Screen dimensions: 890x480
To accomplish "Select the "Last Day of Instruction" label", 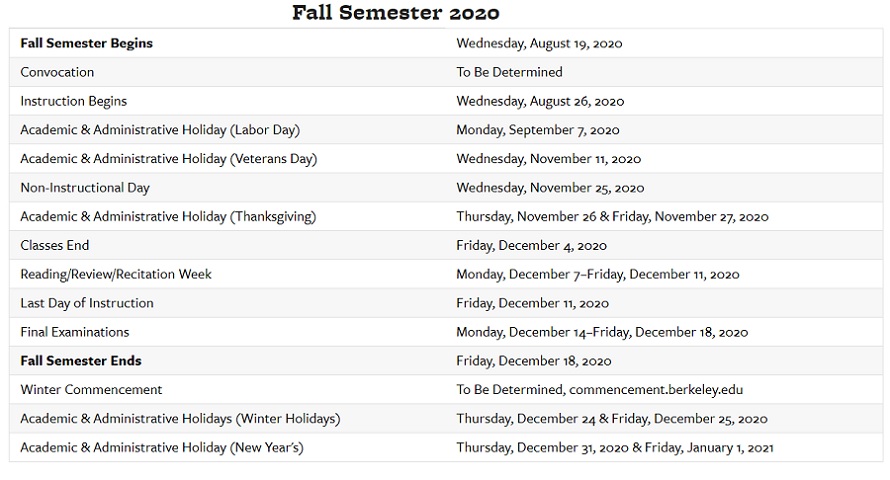I will 87,304.
